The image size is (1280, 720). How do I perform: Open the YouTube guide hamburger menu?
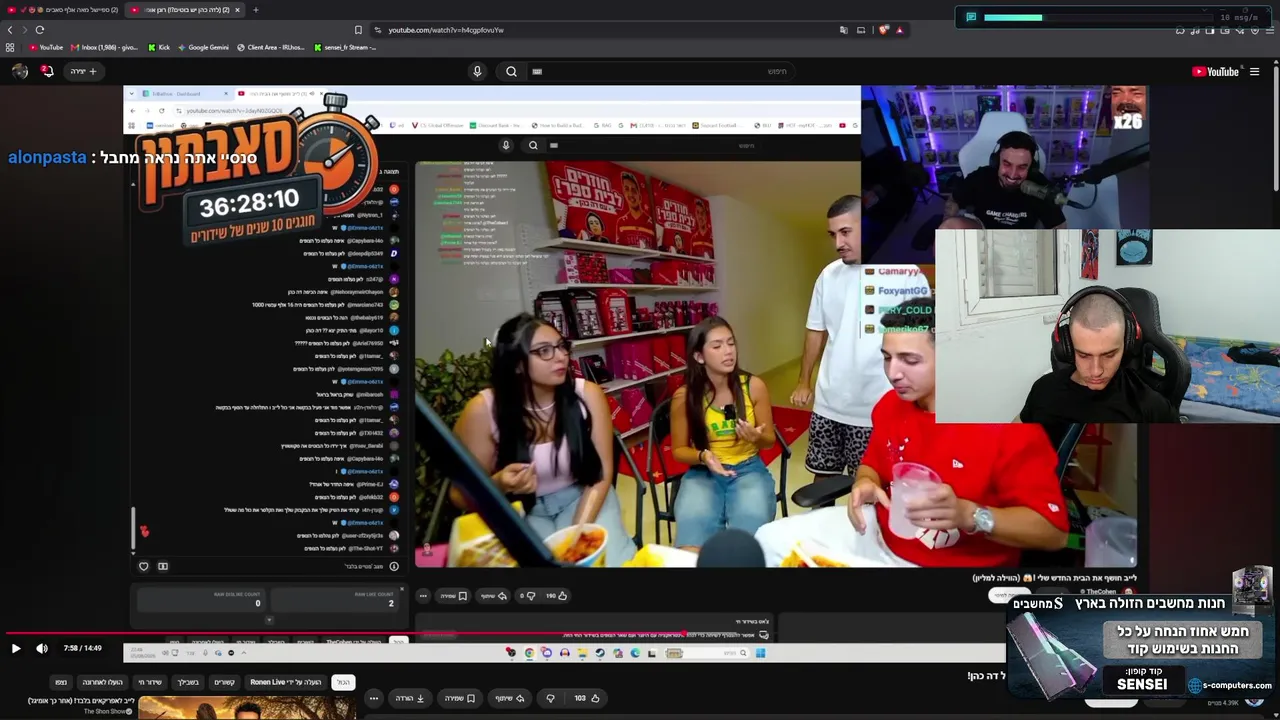point(1254,71)
